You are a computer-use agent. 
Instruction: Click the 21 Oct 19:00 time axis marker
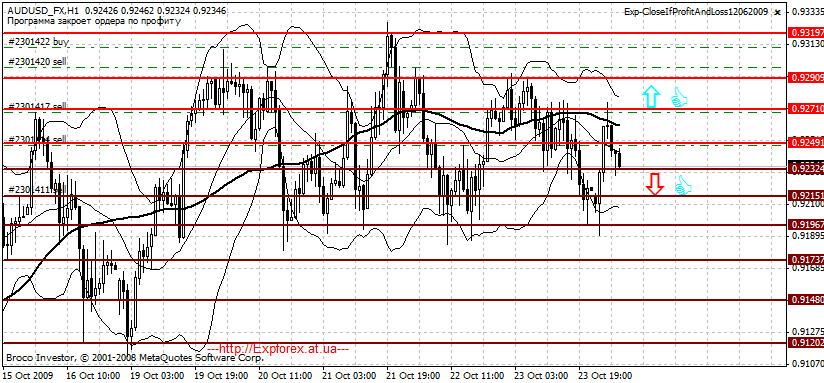pos(413,376)
